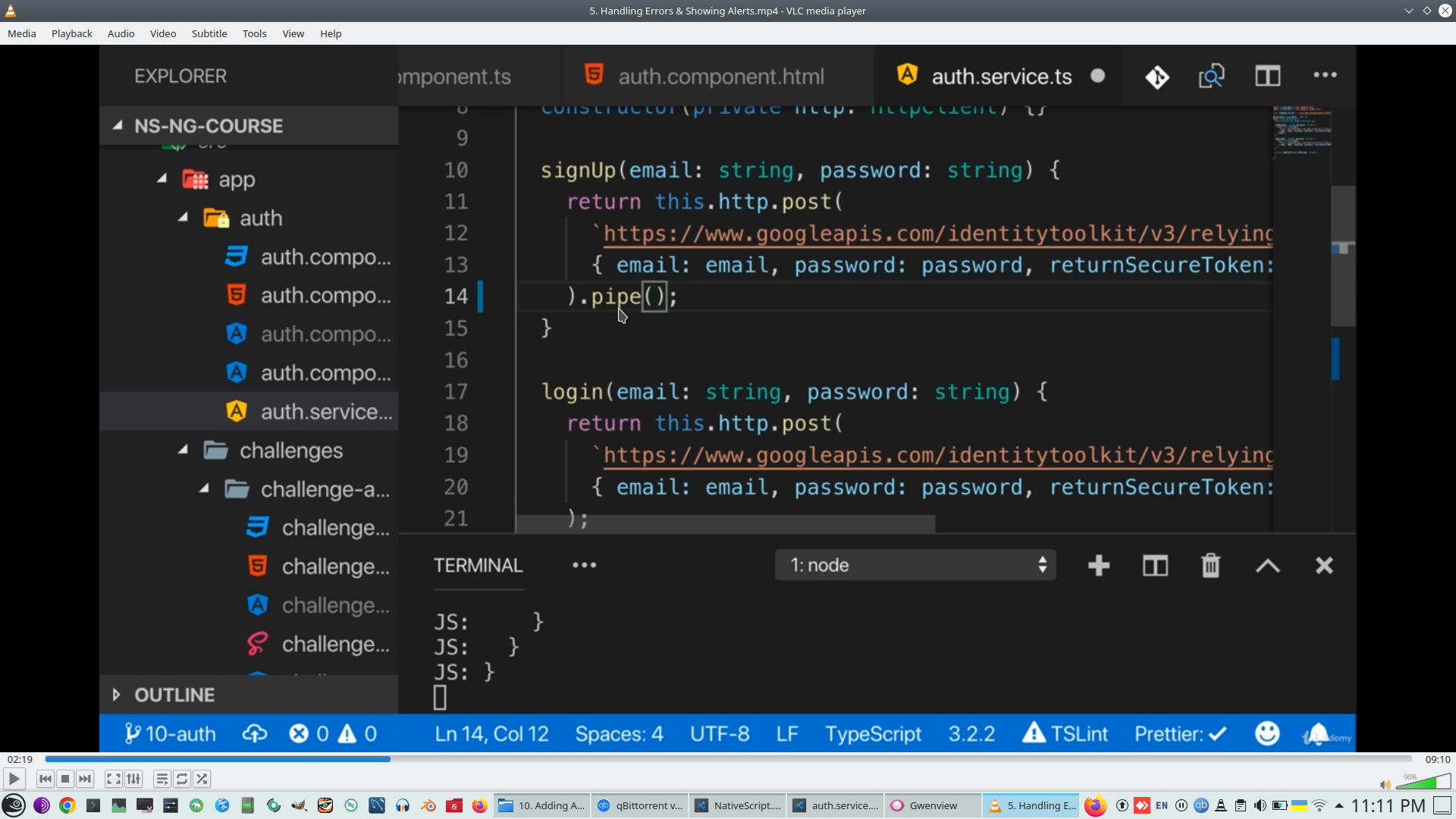The image size is (1456, 819).
Task: Open the Subtitle menu
Action: 209,33
